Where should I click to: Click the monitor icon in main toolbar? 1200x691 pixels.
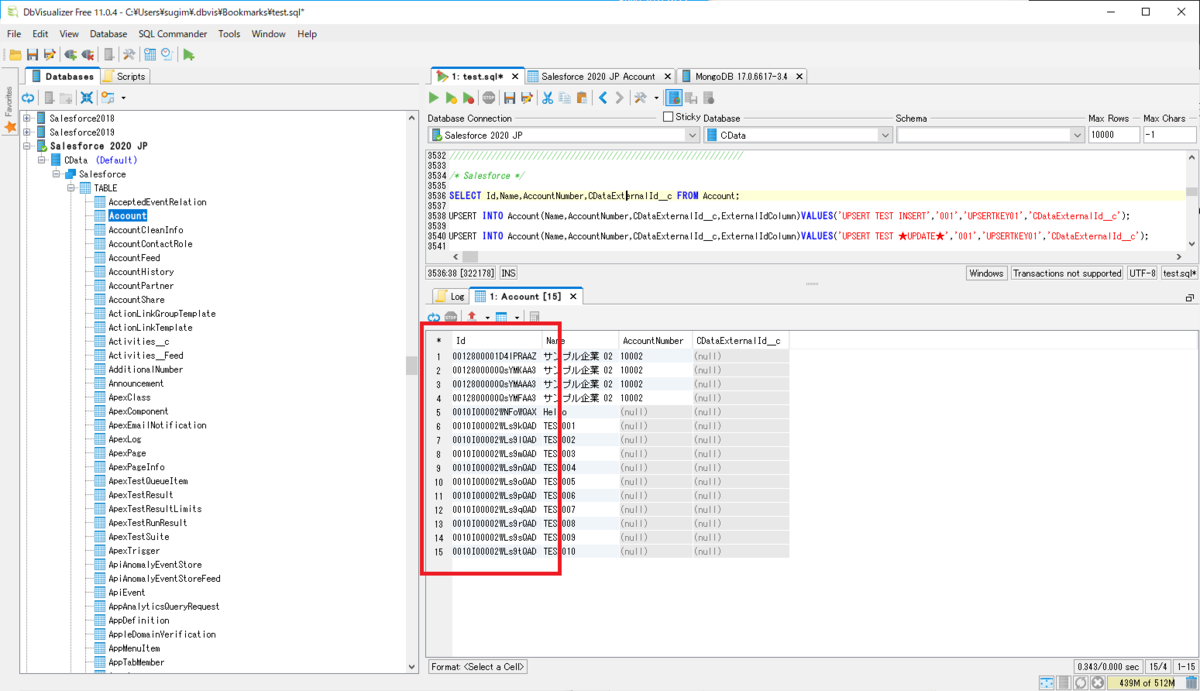coord(167,55)
